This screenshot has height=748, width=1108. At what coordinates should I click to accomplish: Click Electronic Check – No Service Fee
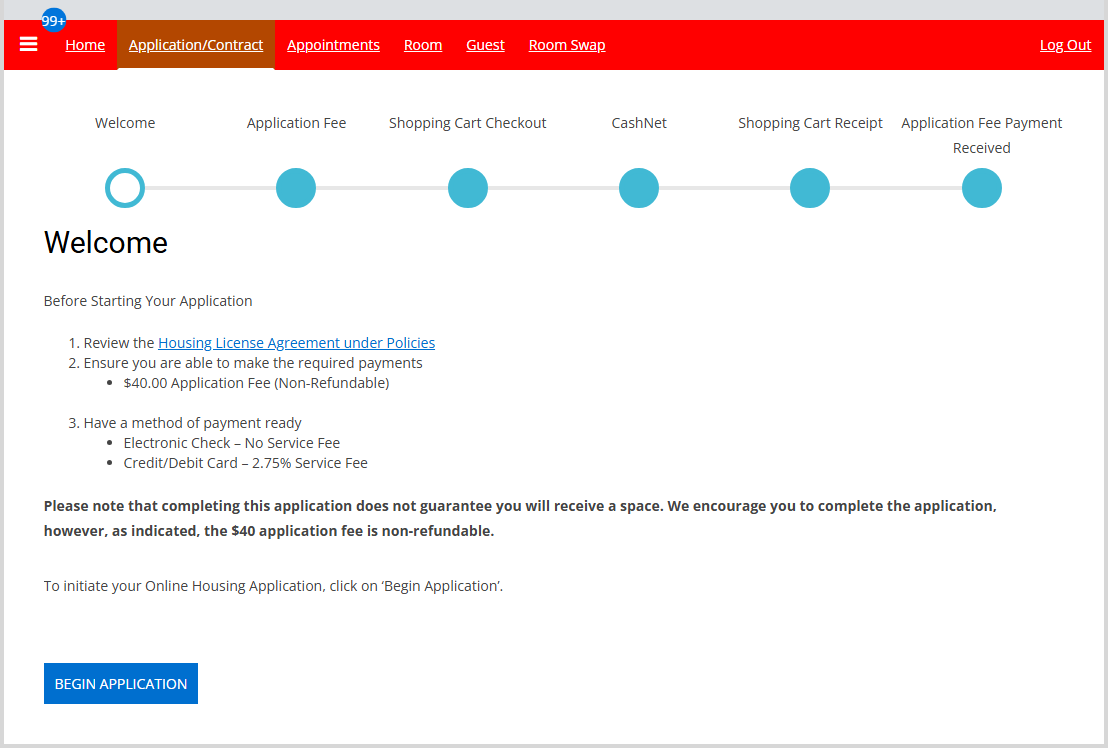pyautogui.click(x=232, y=443)
